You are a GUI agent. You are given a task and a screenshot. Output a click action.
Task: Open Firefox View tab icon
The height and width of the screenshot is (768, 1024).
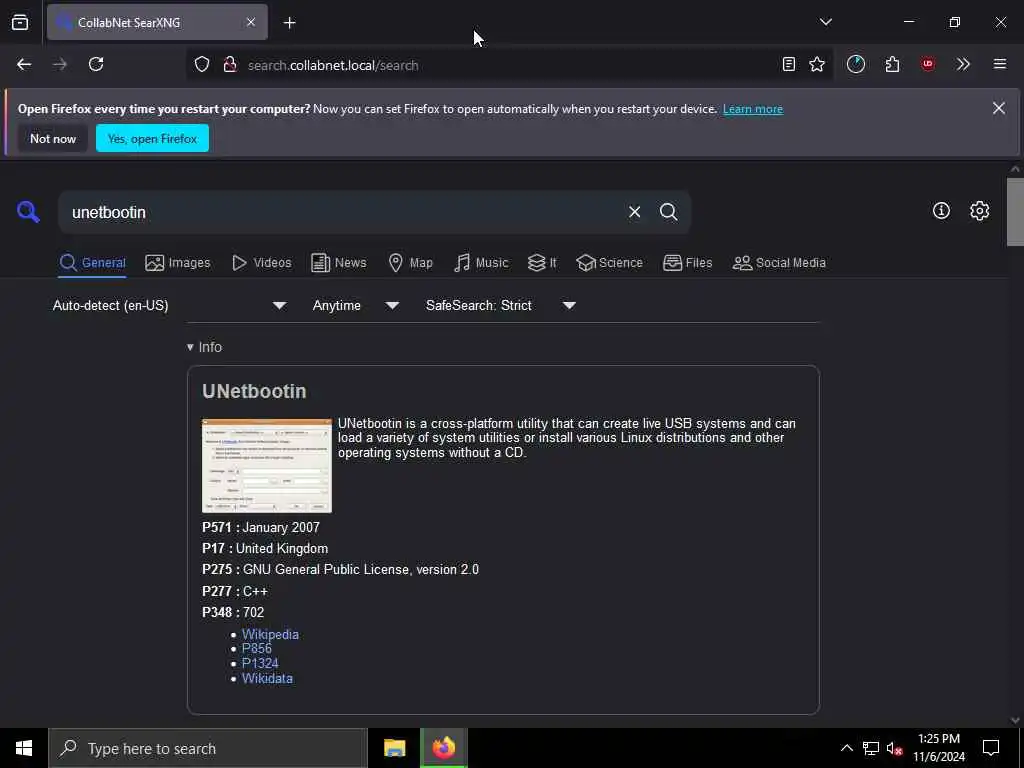coord(20,23)
